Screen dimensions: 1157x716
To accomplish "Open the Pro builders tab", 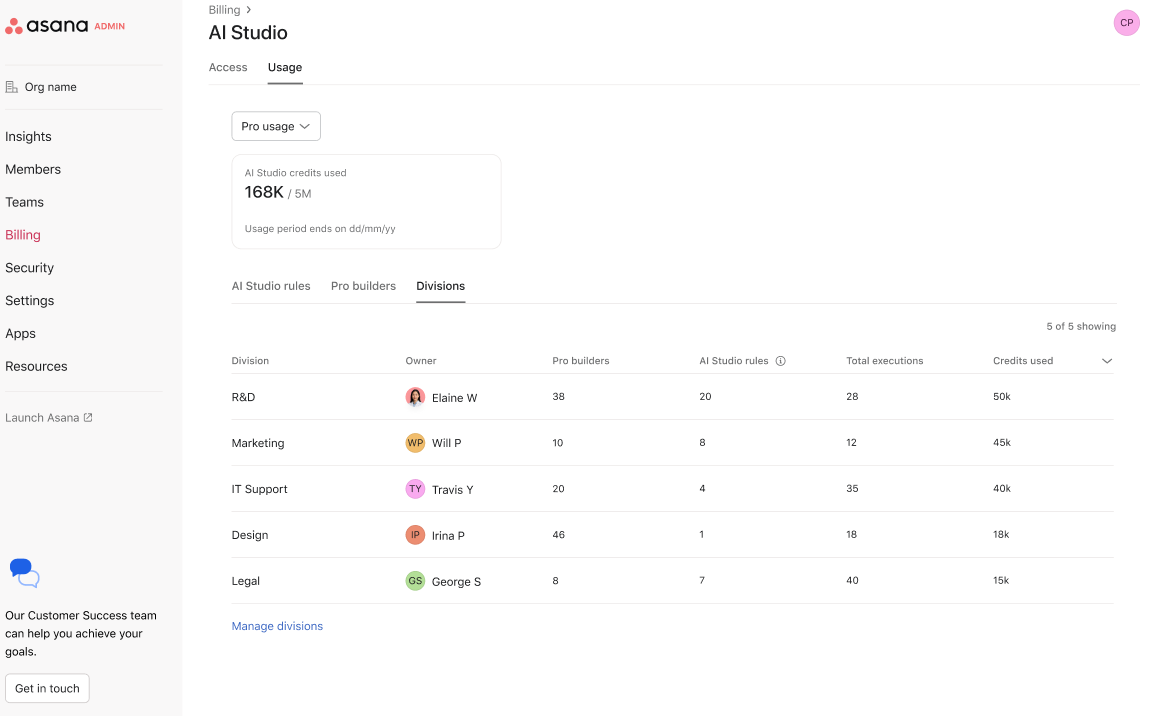I will [363, 286].
